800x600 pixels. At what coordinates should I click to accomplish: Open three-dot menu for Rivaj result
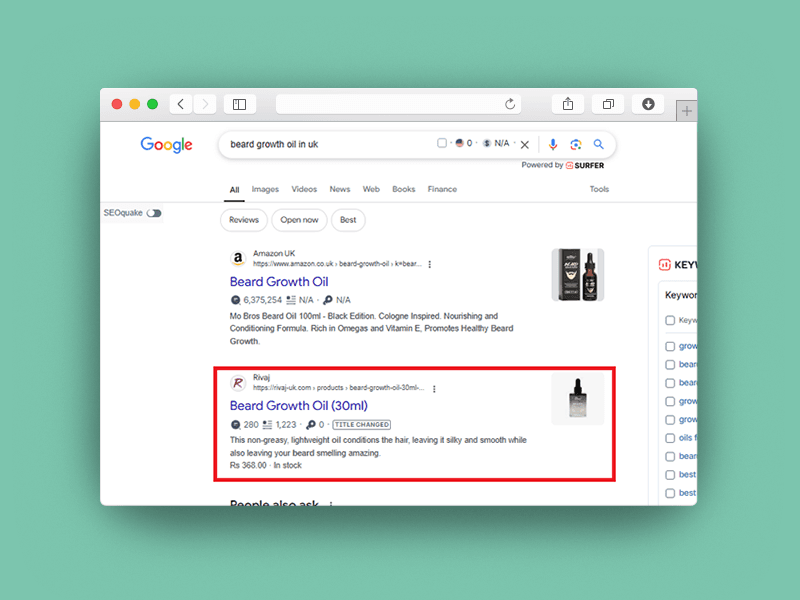point(434,388)
